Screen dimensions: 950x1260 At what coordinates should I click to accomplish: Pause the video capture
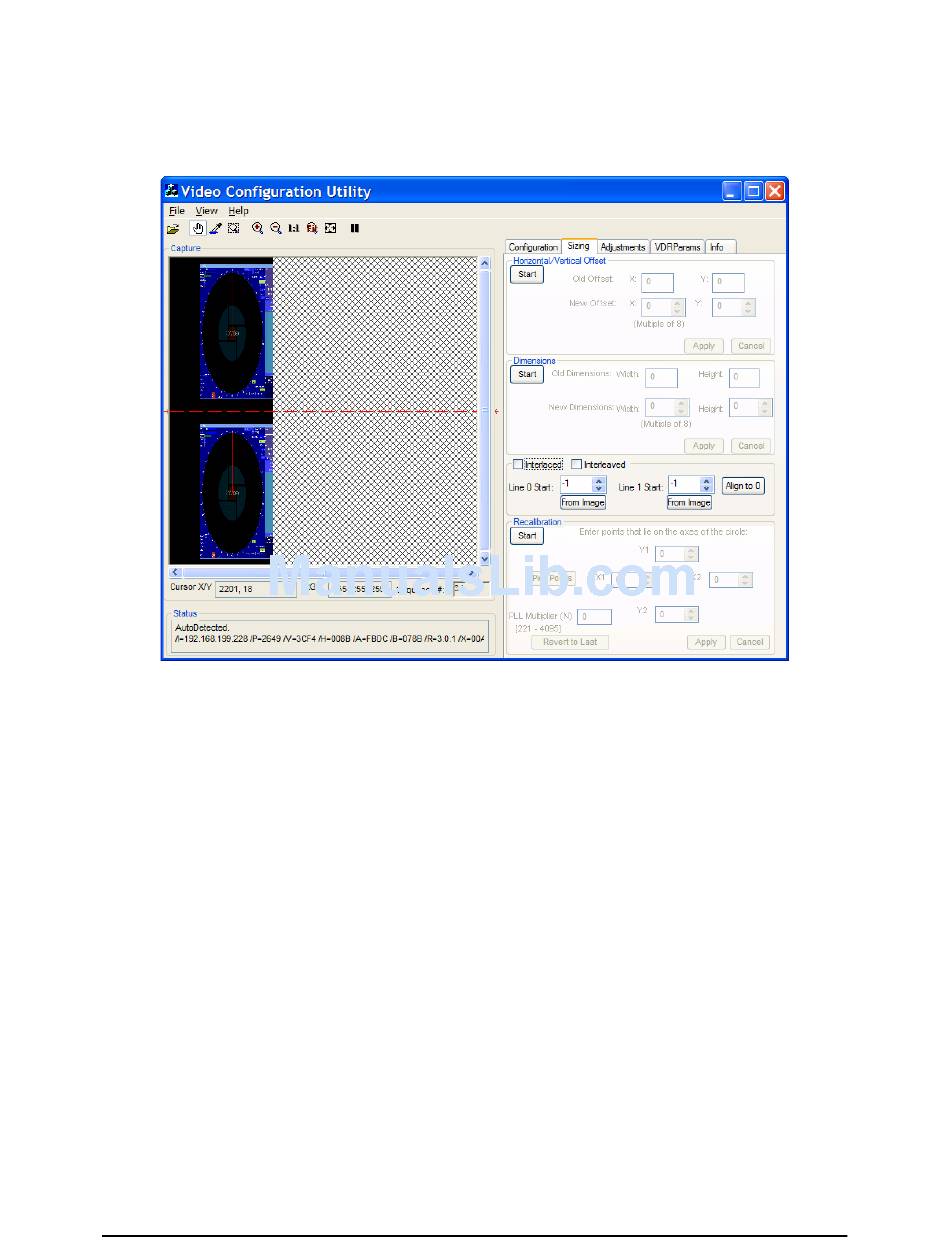pyautogui.click(x=355, y=229)
